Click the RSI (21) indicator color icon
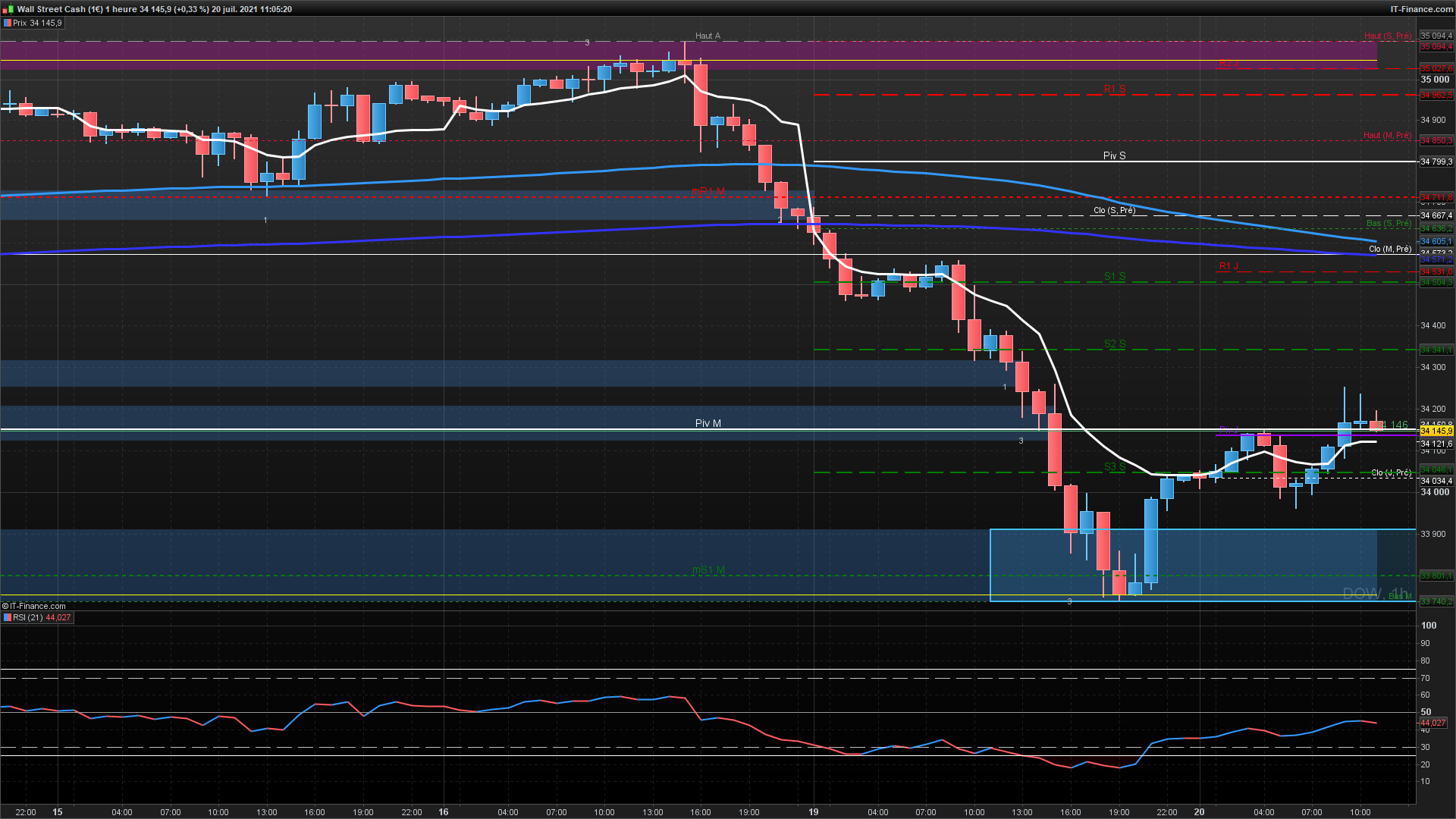This screenshot has height=819, width=1456. (7, 618)
